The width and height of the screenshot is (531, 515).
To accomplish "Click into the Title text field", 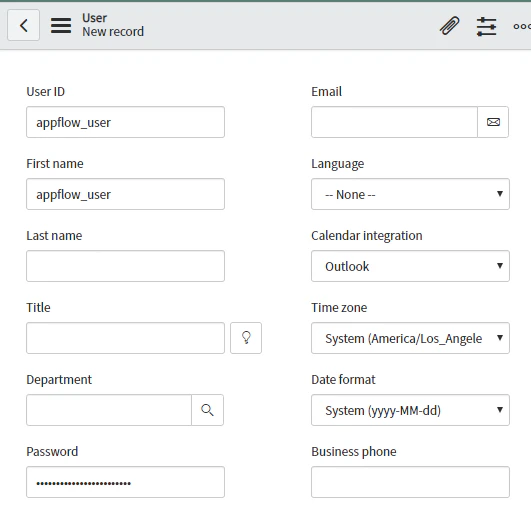I will pyautogui.click(x=125, y=338).
